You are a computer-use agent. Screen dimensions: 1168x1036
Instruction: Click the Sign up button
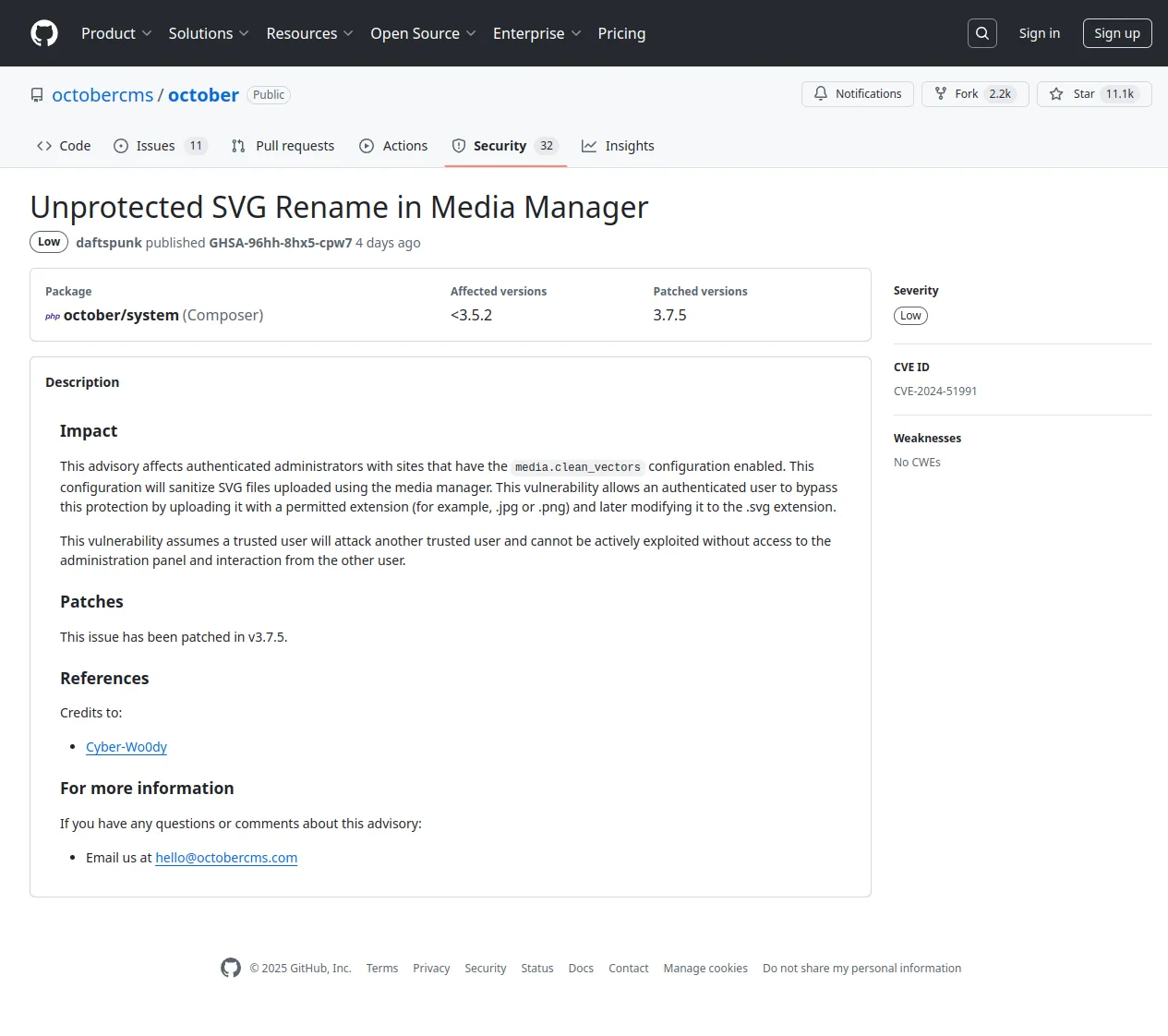1117,33
